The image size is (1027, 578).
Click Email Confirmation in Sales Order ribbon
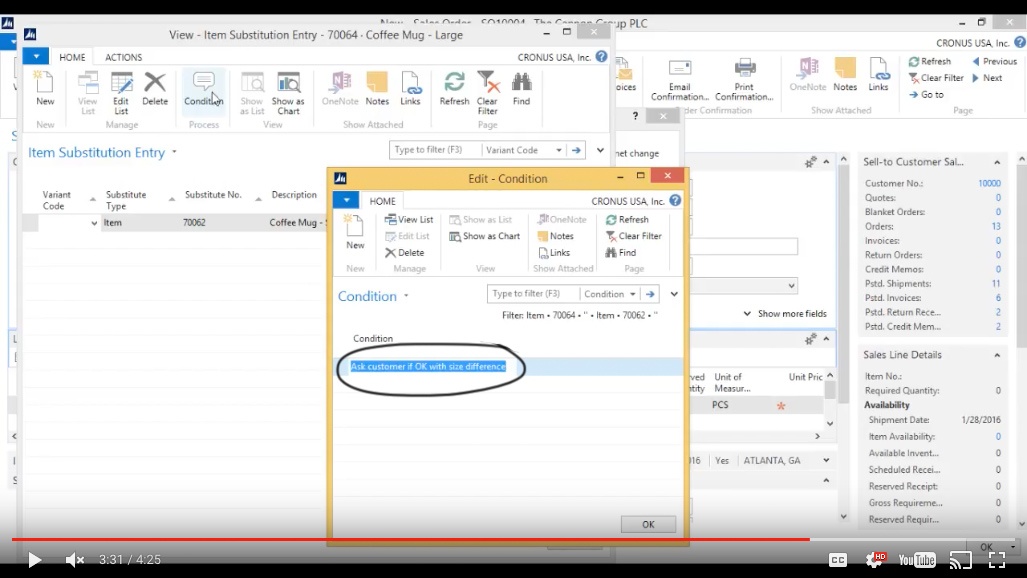680,81
